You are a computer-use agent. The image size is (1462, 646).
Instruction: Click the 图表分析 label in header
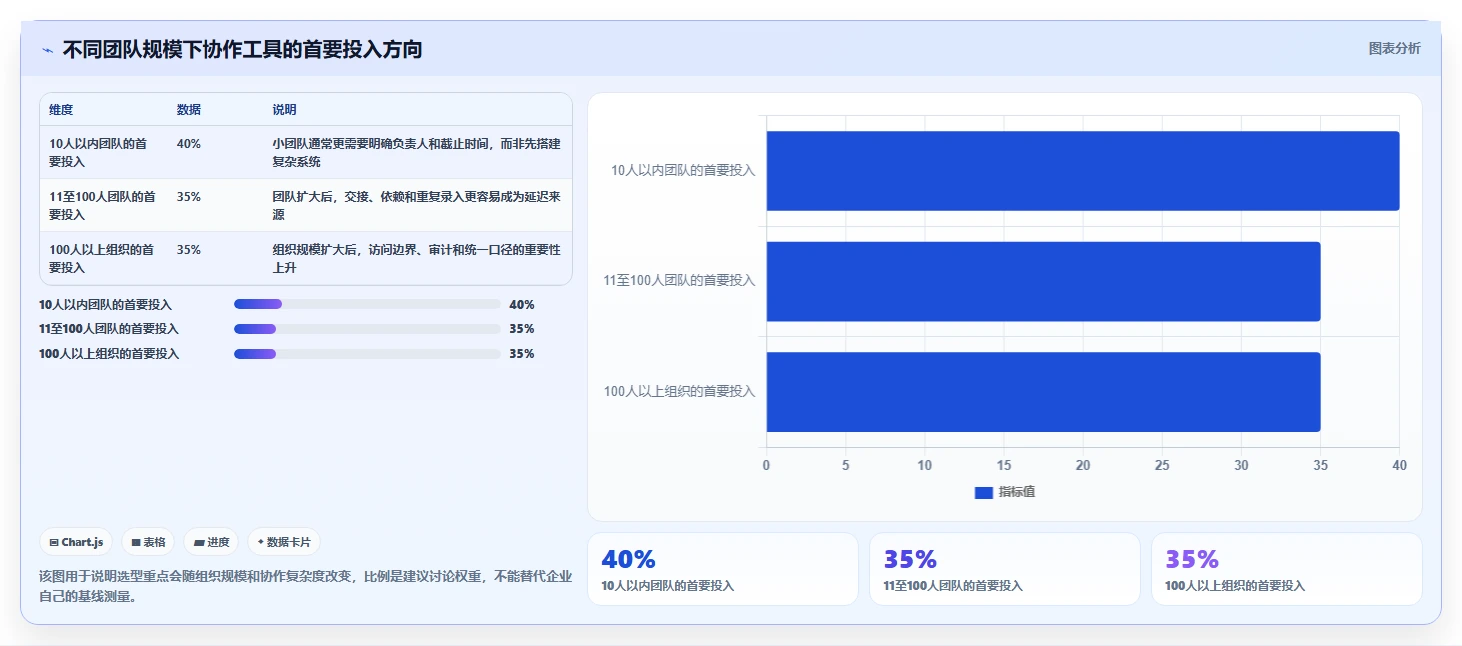[x=1394, y=48]
